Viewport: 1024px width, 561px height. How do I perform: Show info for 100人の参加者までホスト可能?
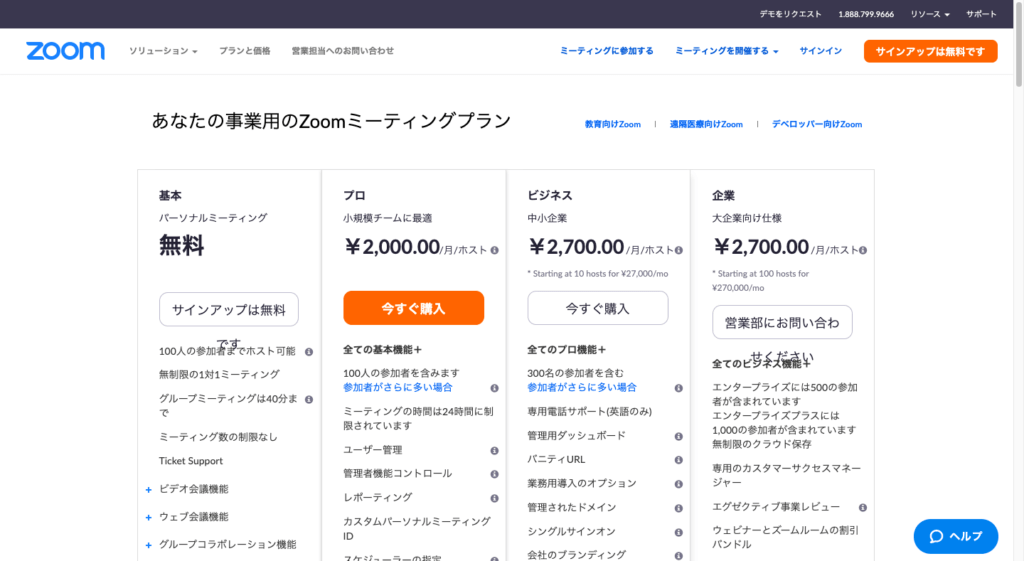[309, 352]
